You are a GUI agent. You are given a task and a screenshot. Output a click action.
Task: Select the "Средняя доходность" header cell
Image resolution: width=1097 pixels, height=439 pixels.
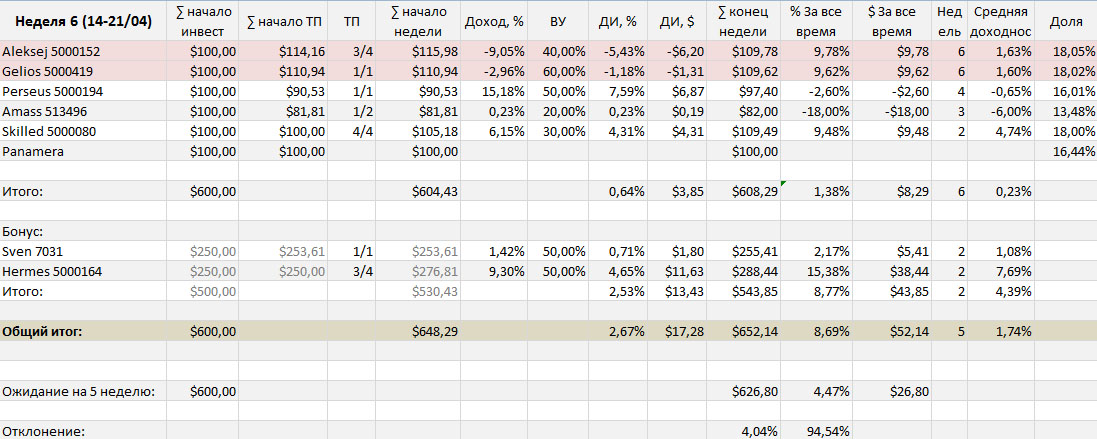[999, 22]
